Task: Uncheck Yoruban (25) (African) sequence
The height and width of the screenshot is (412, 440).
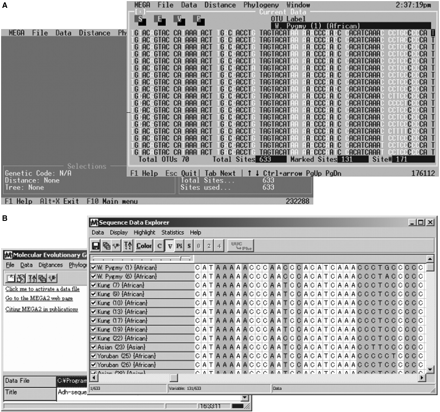Action: click(x=94, y=356)
